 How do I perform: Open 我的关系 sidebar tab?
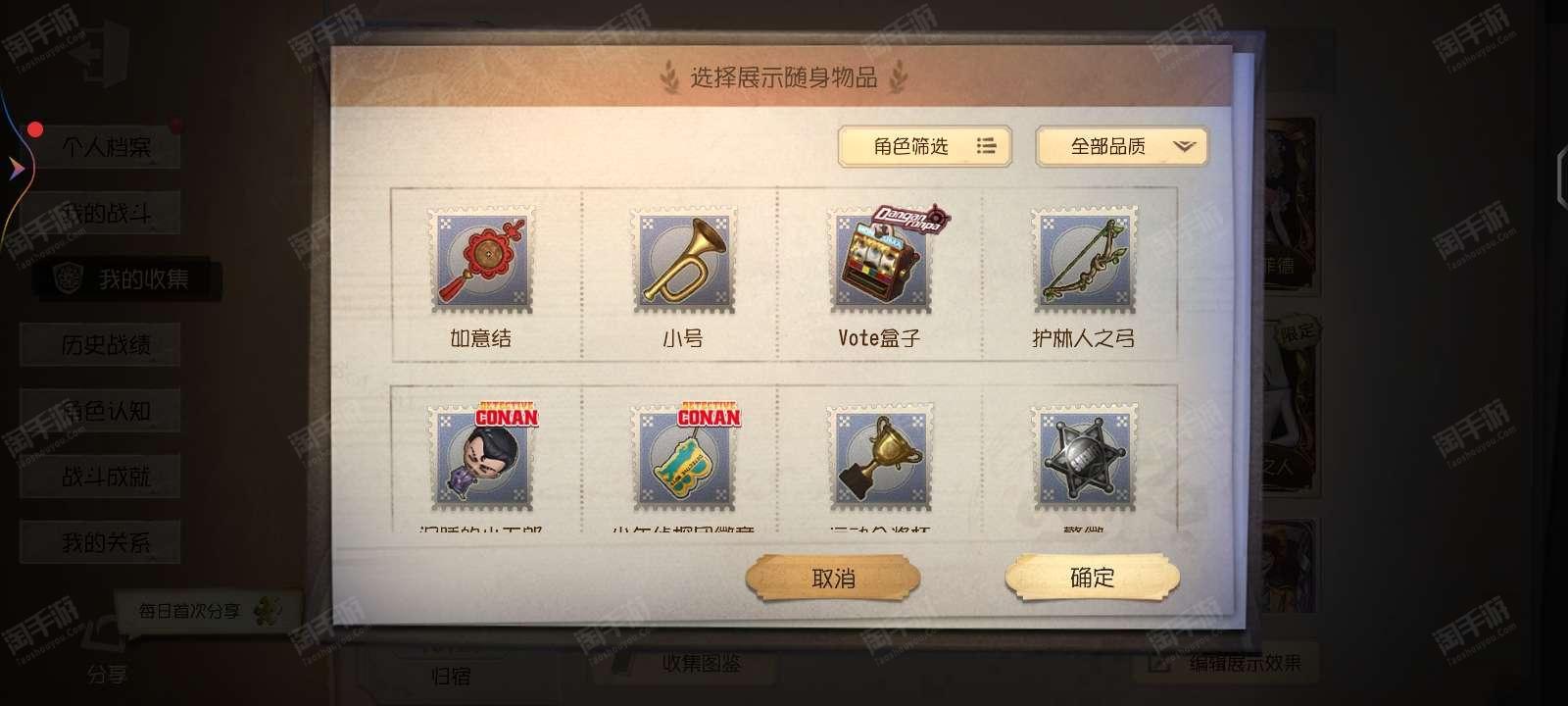click(x=105, y=542)
